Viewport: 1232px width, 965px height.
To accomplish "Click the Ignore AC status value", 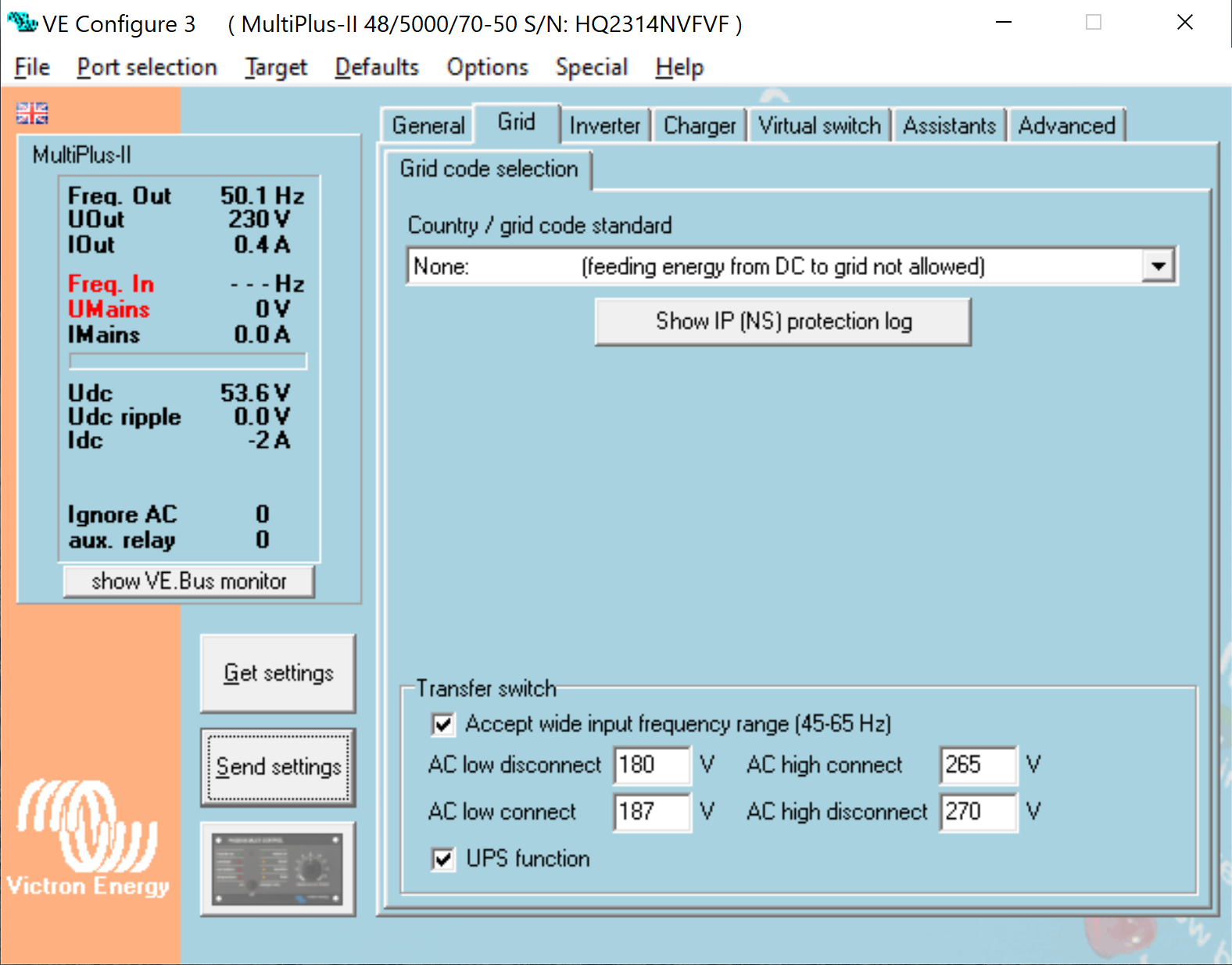I will pos(263,514).
